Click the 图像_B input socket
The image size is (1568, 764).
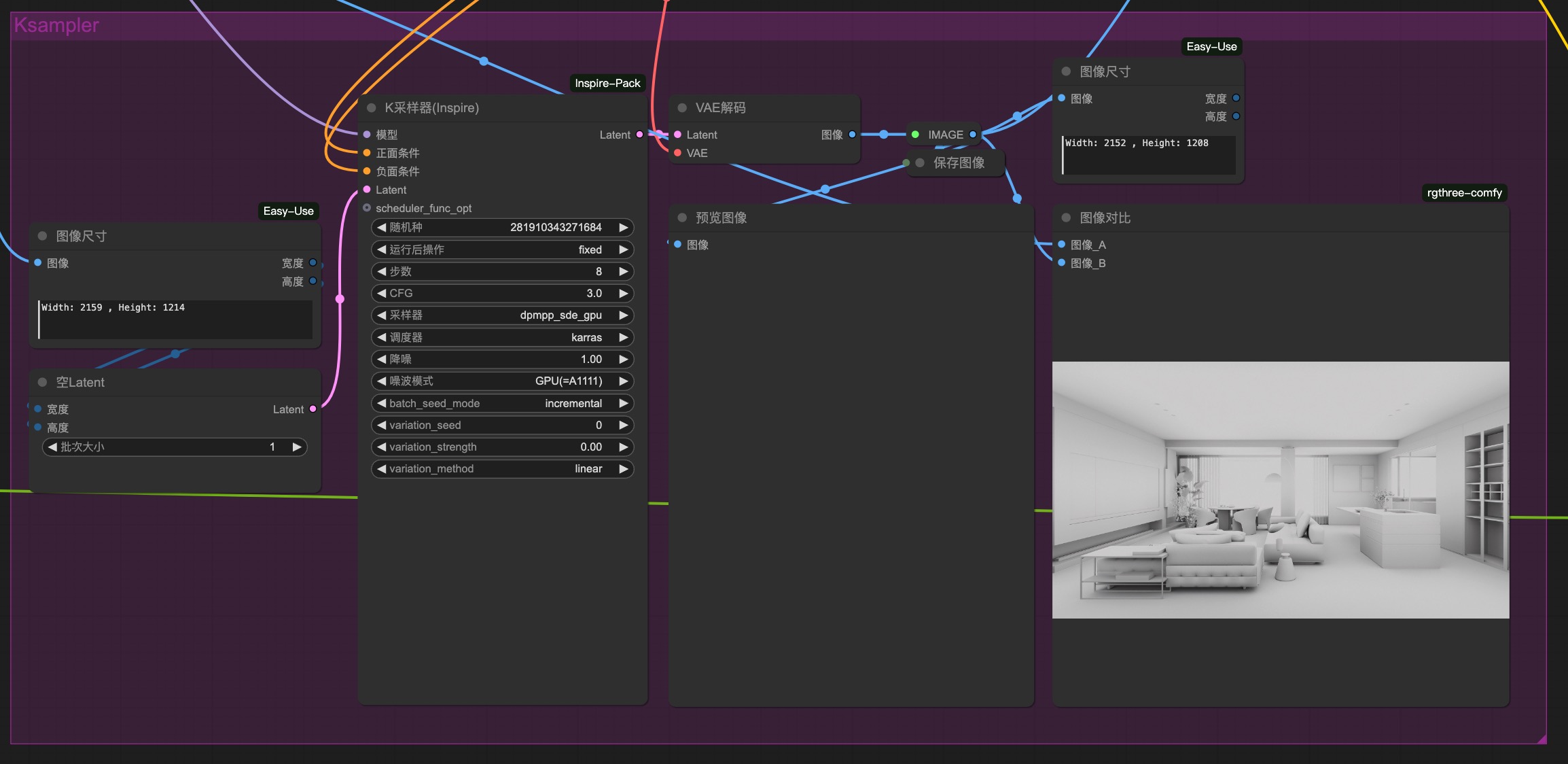point(1061,263)
